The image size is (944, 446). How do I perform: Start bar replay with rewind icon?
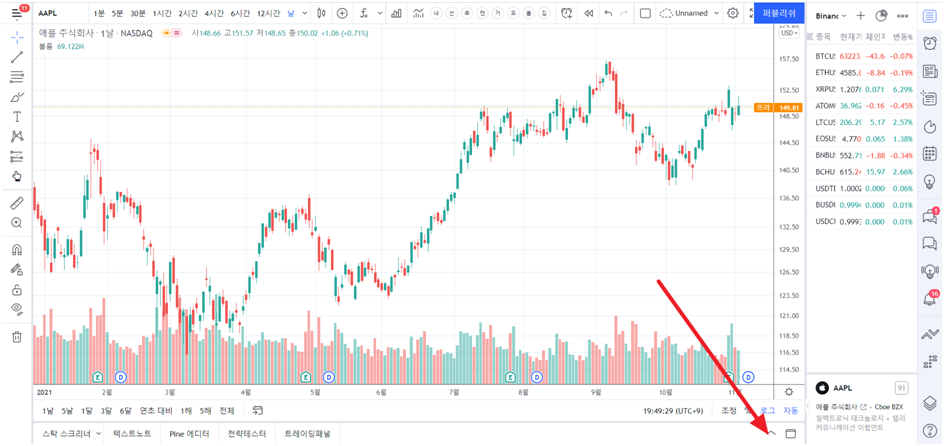tap(589, 13)
